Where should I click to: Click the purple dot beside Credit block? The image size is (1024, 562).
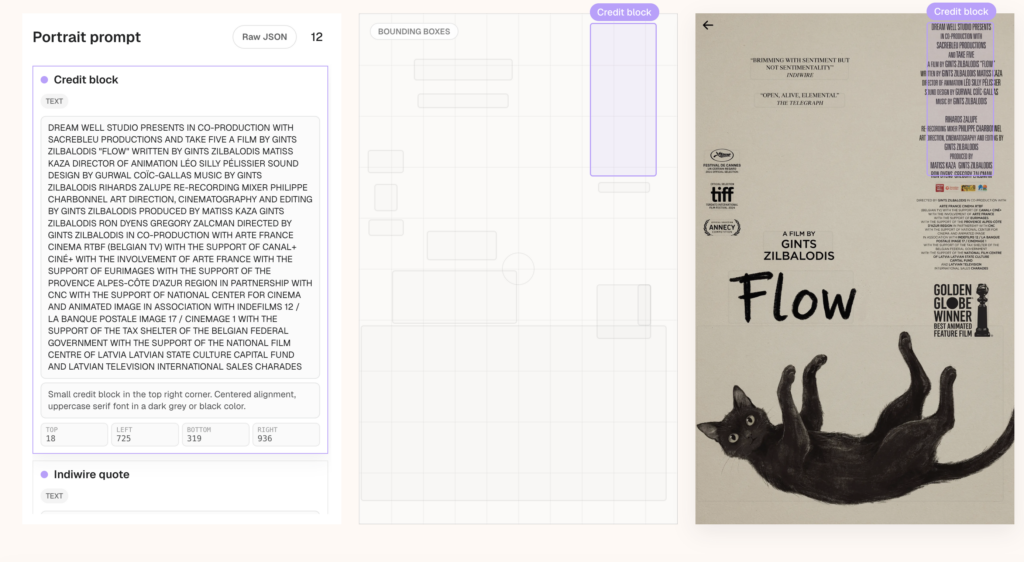44,80
